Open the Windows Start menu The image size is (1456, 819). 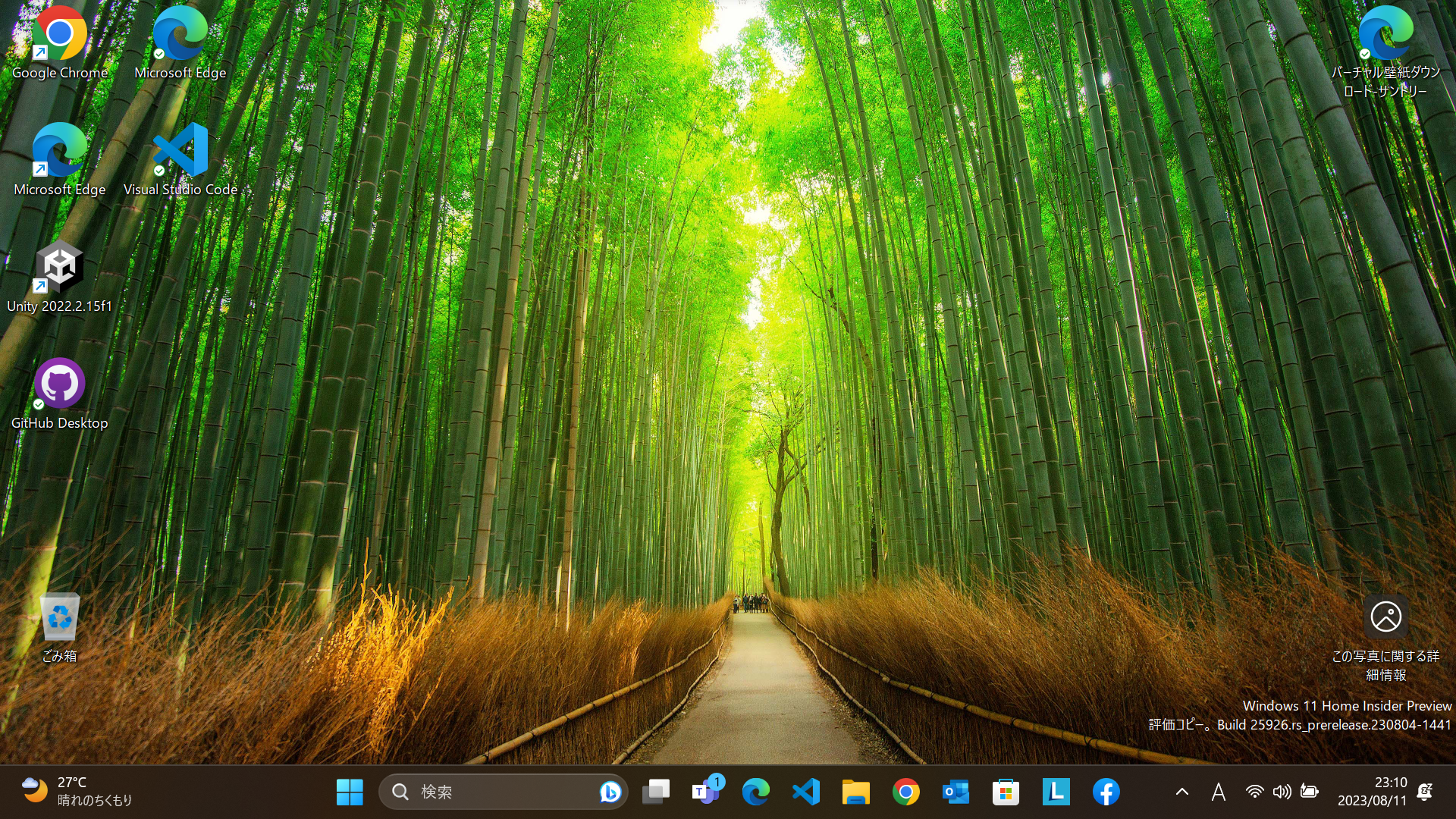350,792
